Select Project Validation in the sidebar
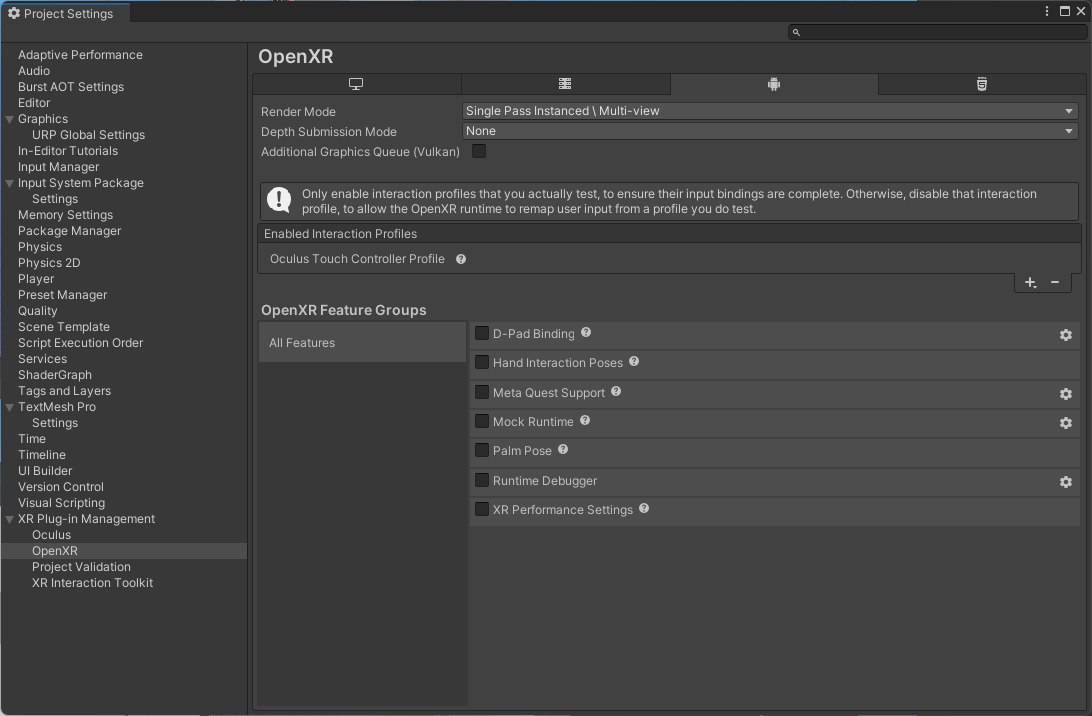This screenshot has width=1092, height=716. [x=81, y=567]
